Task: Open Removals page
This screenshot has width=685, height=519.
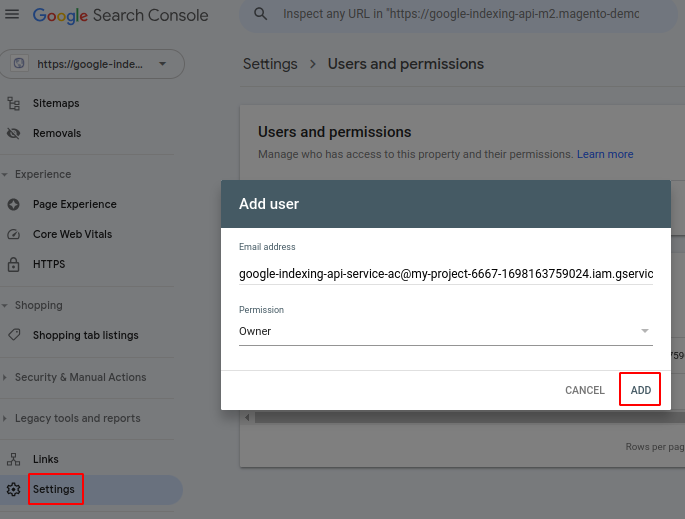Action: (x=57, y=133)
